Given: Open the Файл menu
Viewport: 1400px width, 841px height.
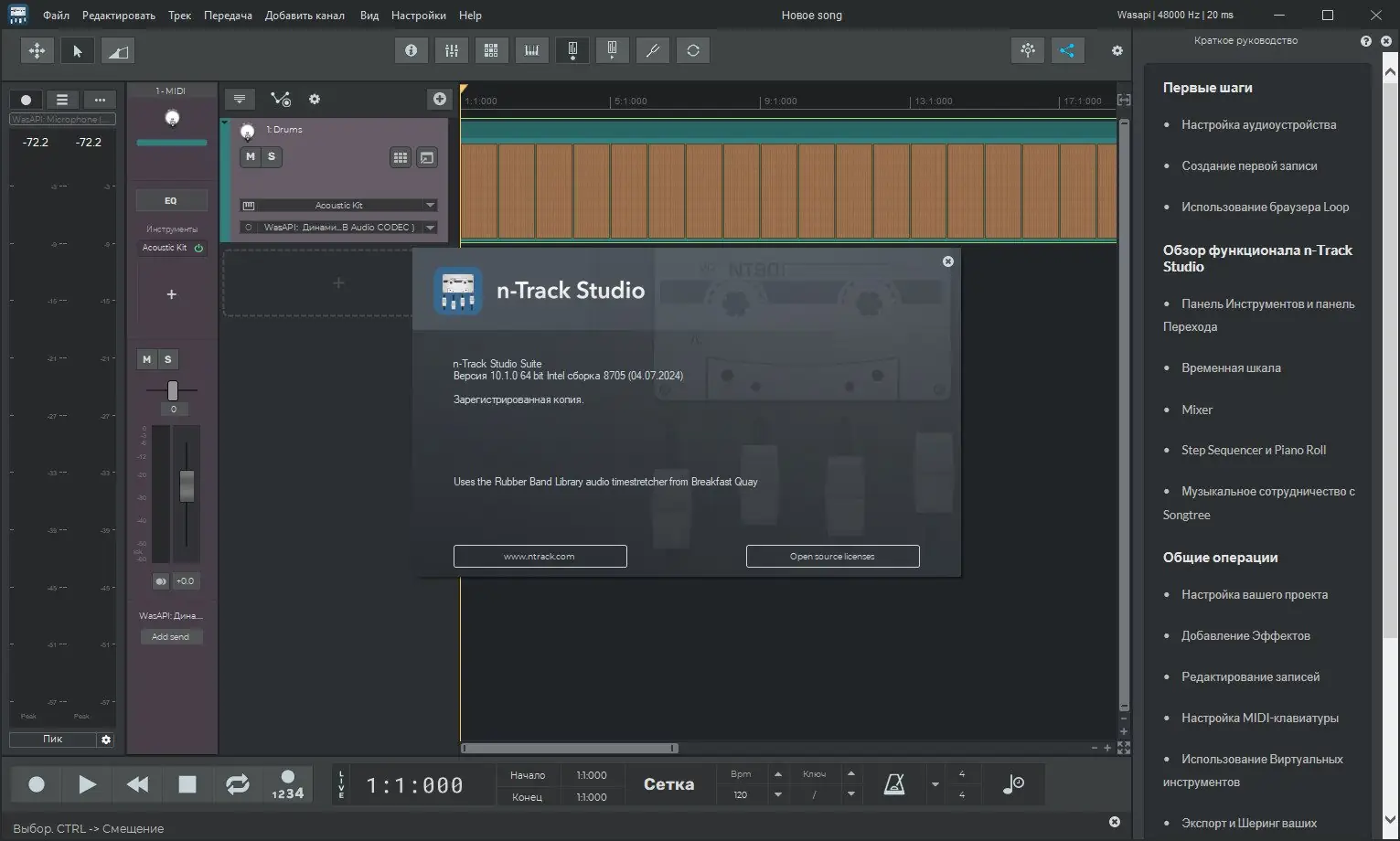Looking at the screenshot, I should 56,16.
